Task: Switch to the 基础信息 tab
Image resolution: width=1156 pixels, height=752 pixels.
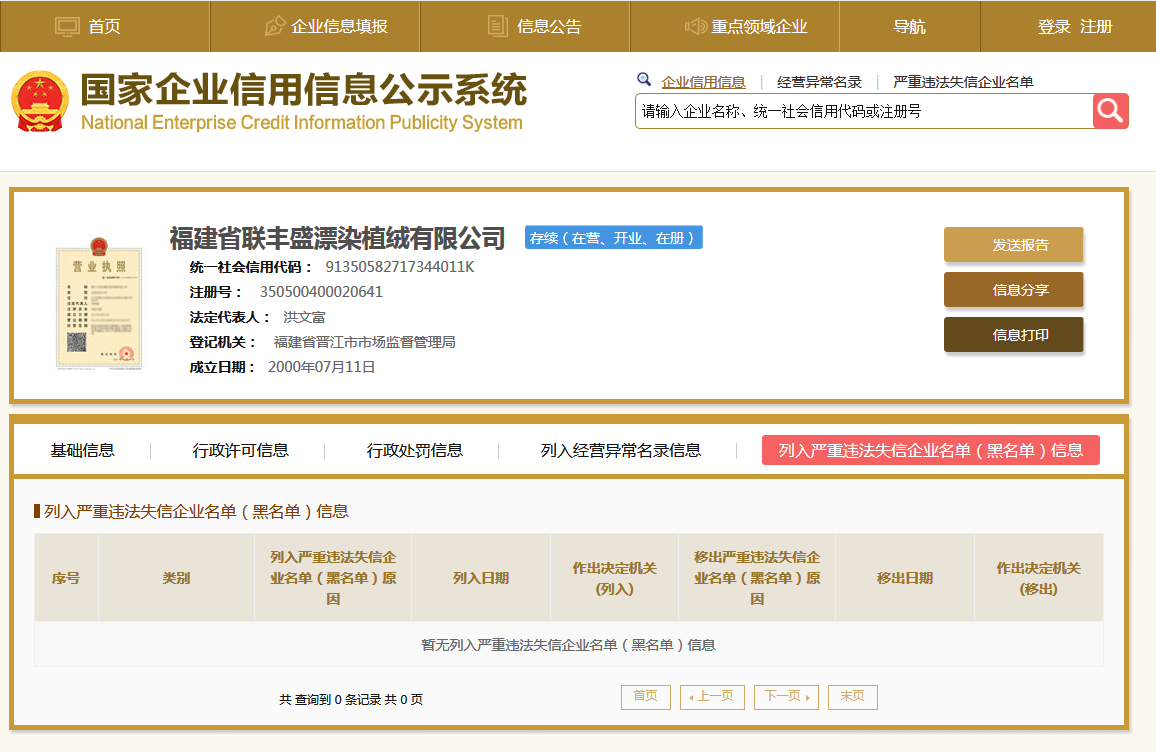Action: pyautogui.click(x=83, y=450)
